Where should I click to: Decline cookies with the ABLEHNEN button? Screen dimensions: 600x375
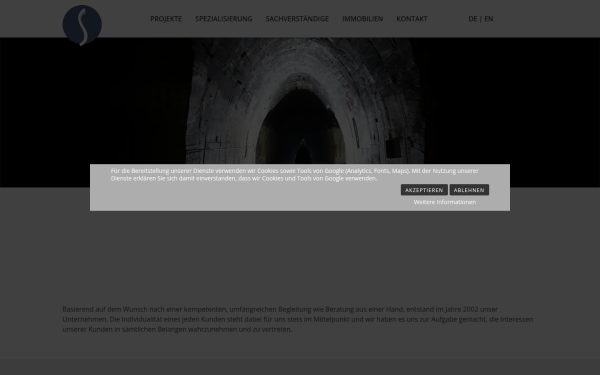tap(469, 190)
